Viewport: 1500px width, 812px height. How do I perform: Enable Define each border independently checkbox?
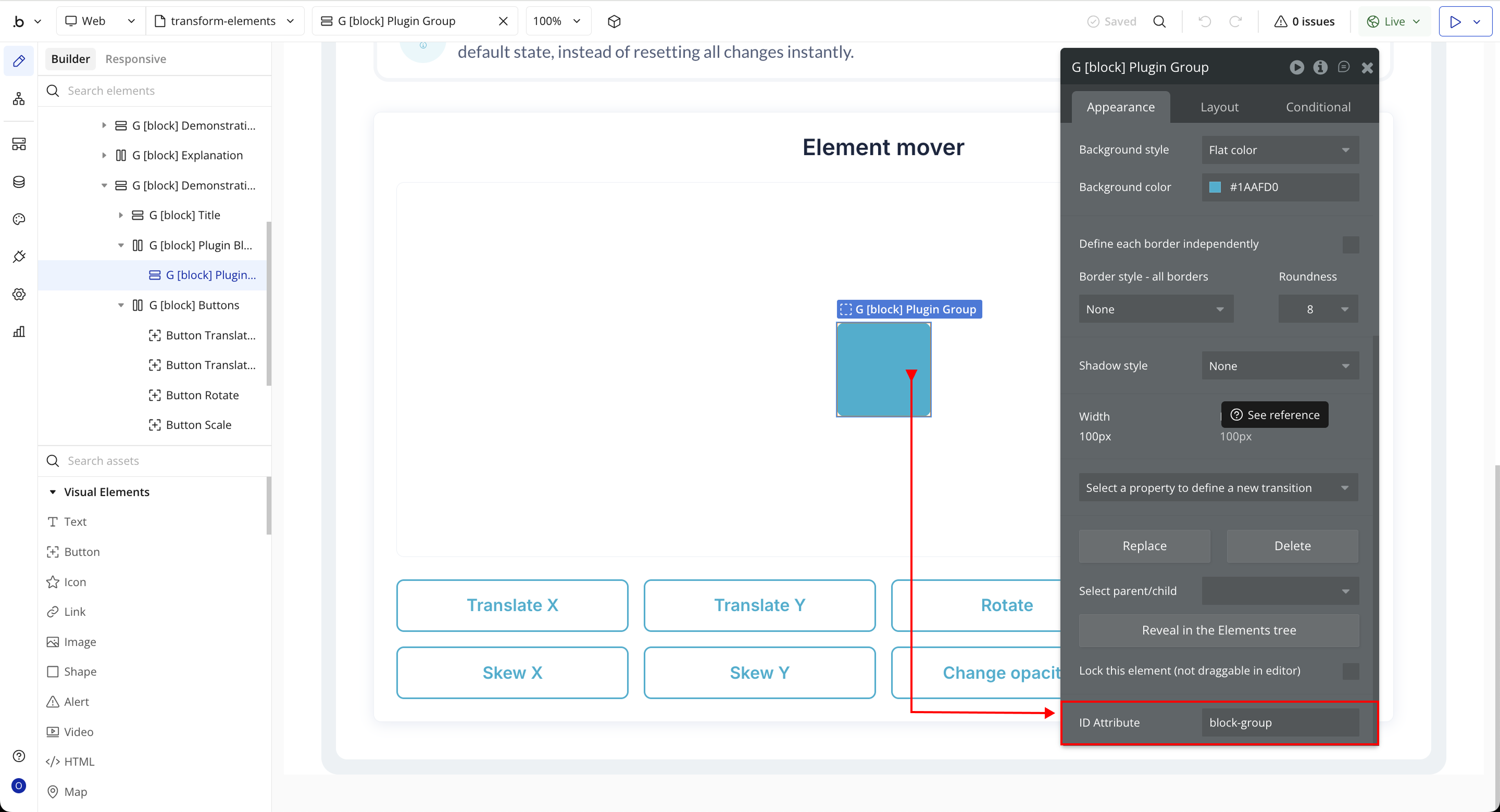click(1351, 245)
